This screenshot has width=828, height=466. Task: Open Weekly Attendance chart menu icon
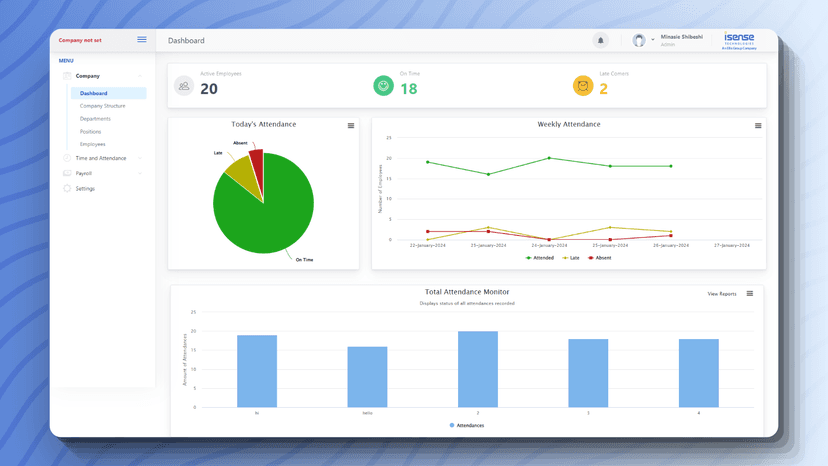click(758, 126)
